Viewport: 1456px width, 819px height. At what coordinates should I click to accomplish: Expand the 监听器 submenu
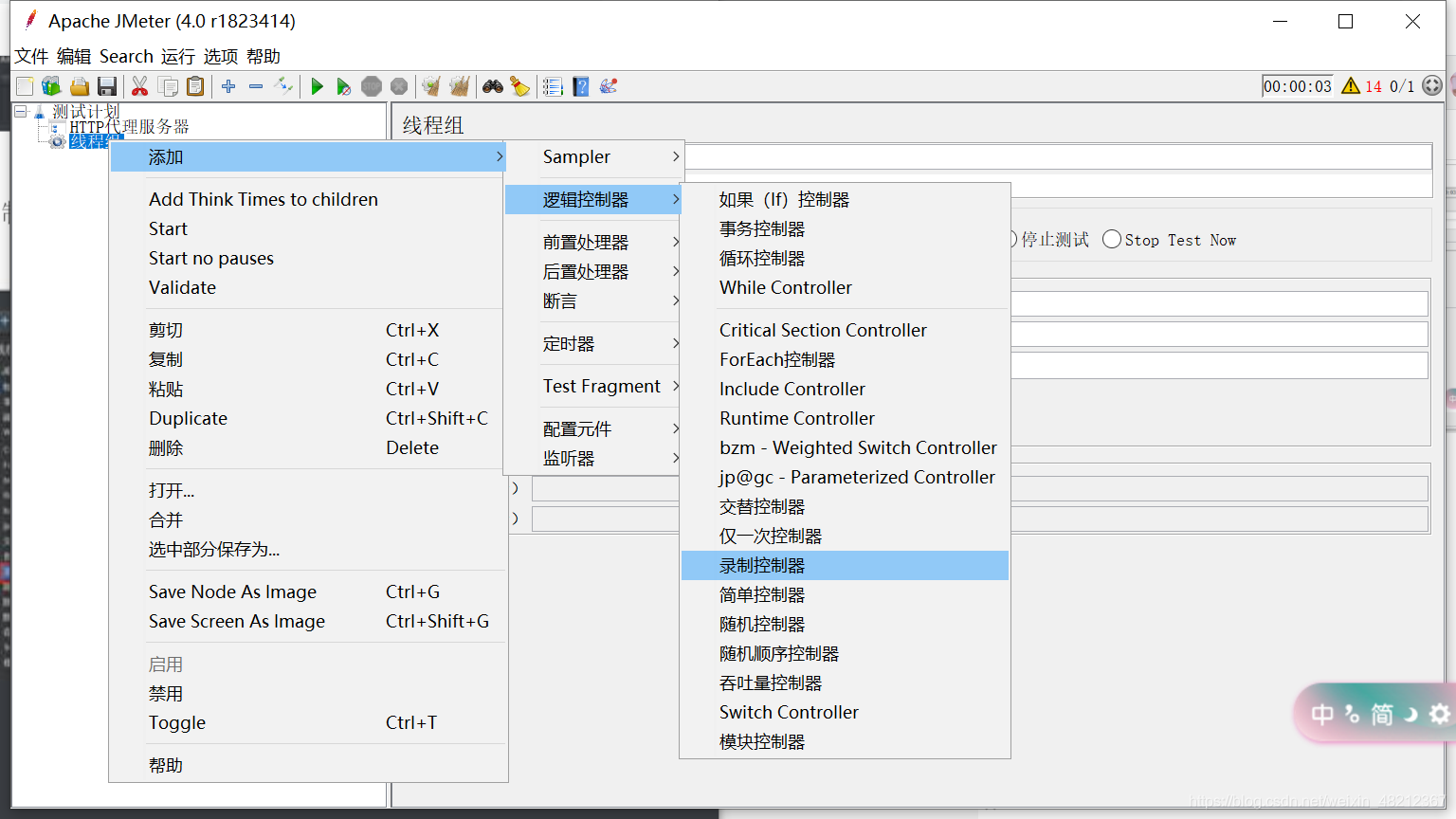pos(592,458)
